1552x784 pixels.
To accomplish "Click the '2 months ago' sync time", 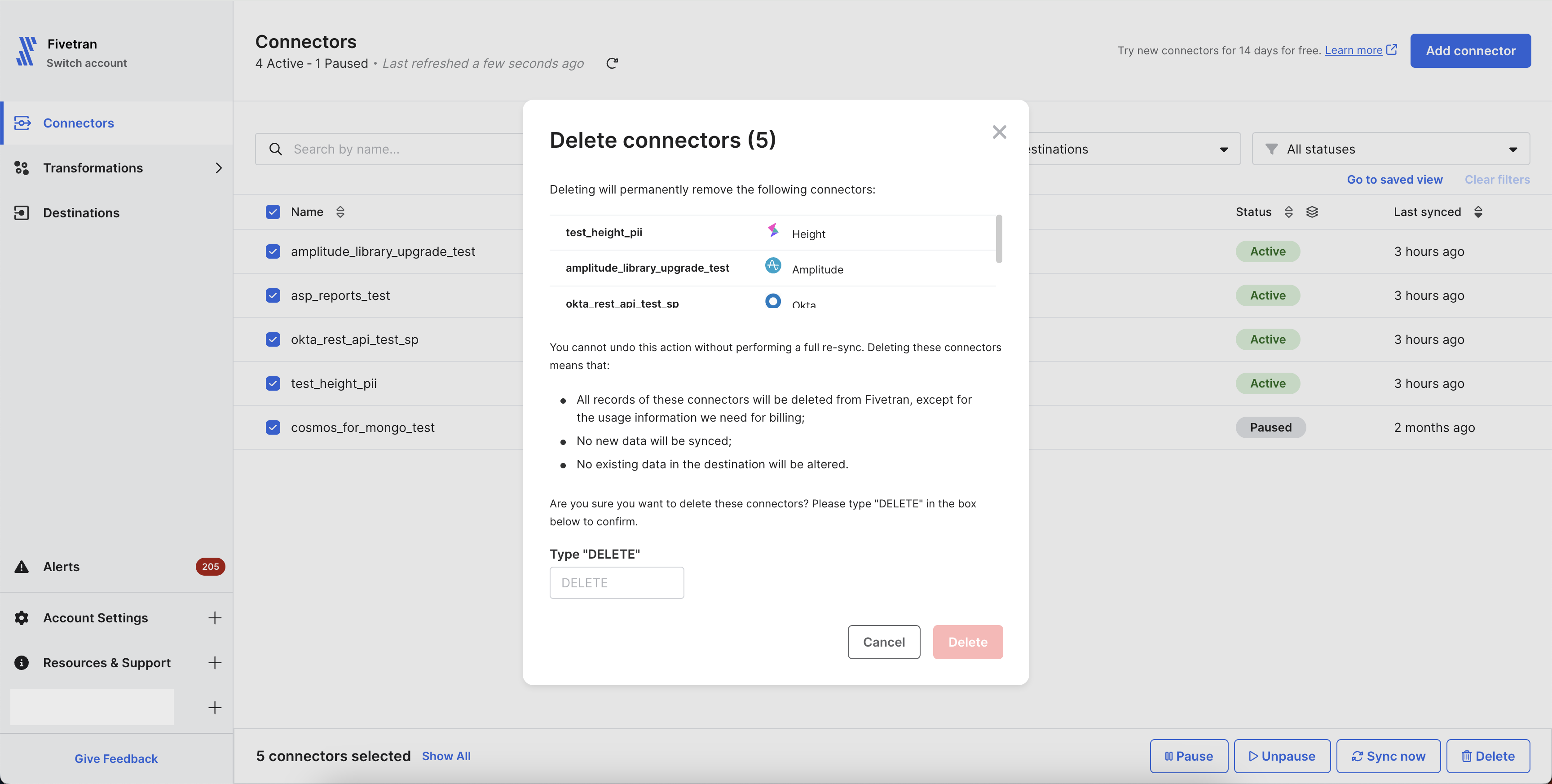I will (1434, 427).
